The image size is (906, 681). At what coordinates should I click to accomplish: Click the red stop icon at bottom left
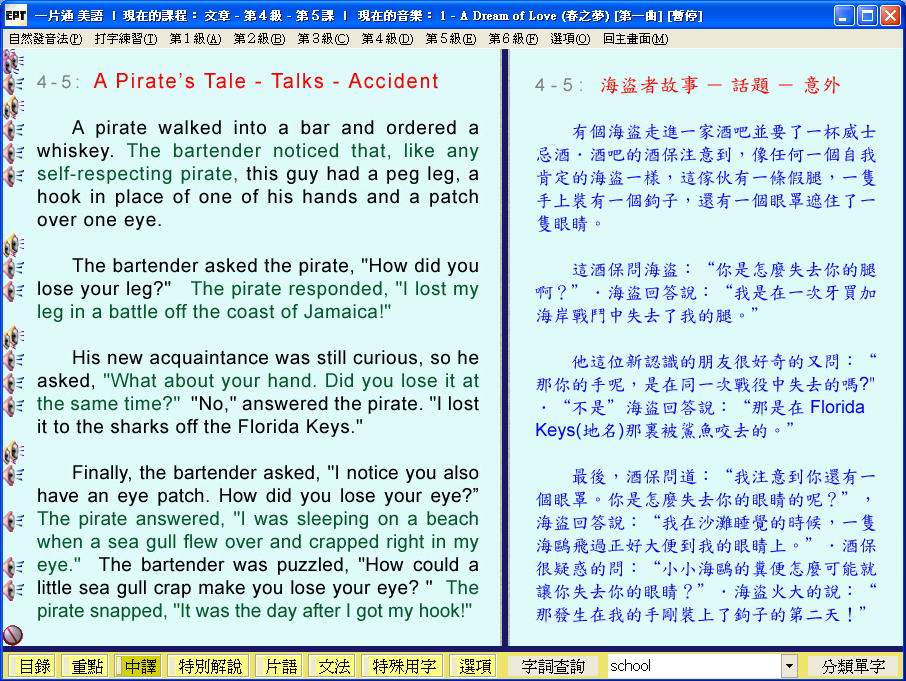[x=13, y=634]
